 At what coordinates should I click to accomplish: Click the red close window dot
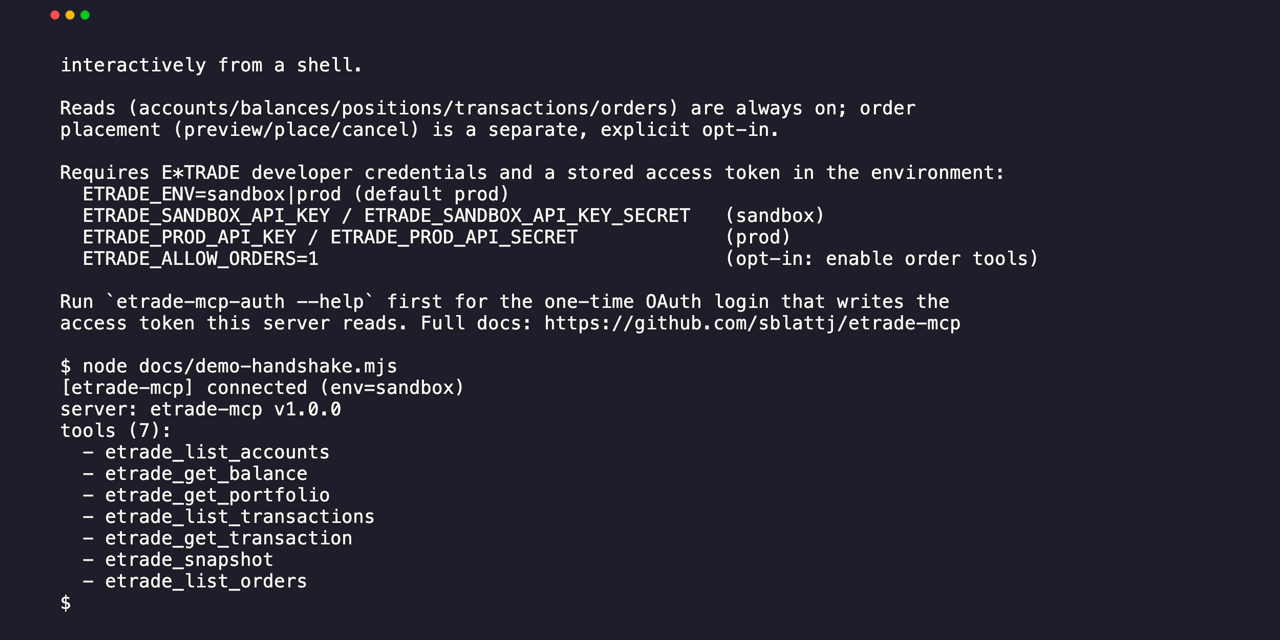click(54, 15)
